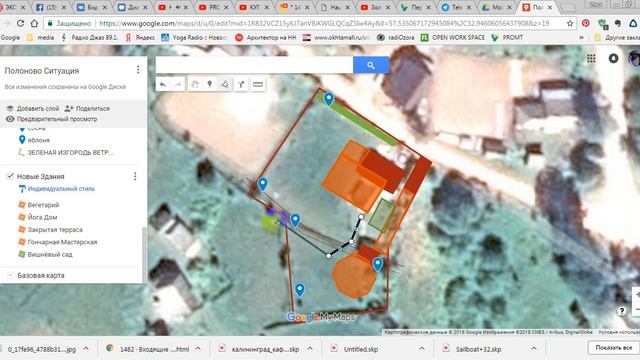Click Pinterest extension icon
This screenshot has height=360, width=640.
coord(586,23)
